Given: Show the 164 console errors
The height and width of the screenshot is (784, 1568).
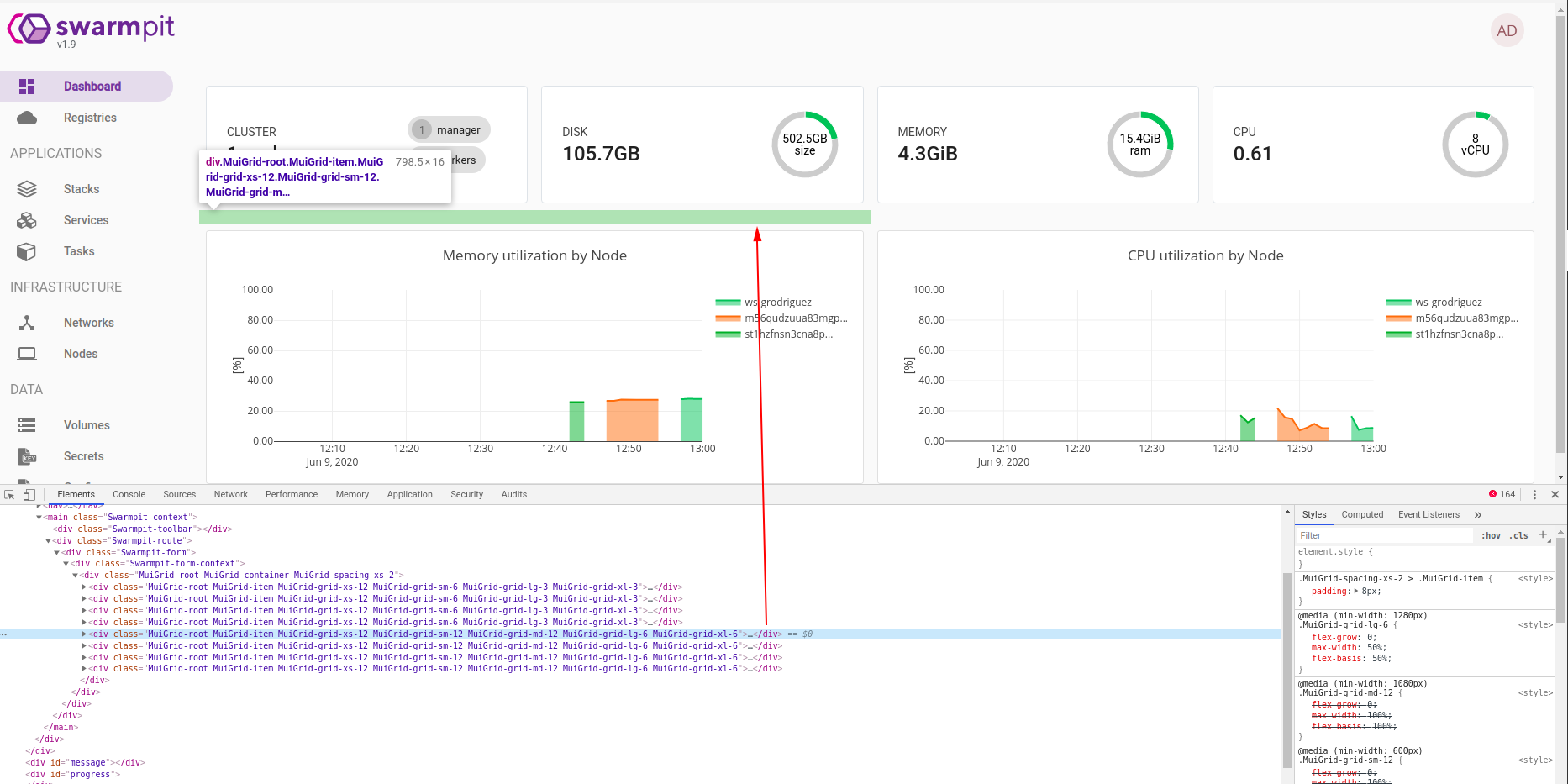Looking at the screenshot, I should coord(1502,494).
